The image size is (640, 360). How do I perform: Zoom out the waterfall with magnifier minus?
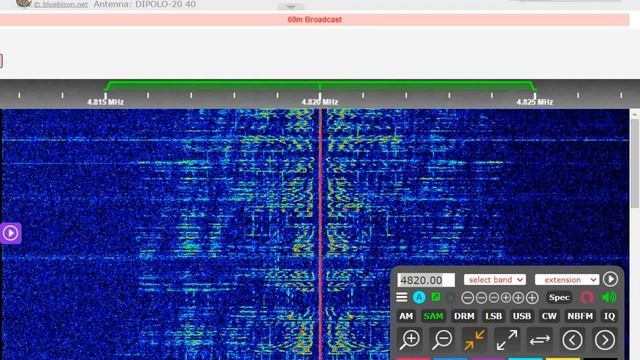click(x=442, y=340)
